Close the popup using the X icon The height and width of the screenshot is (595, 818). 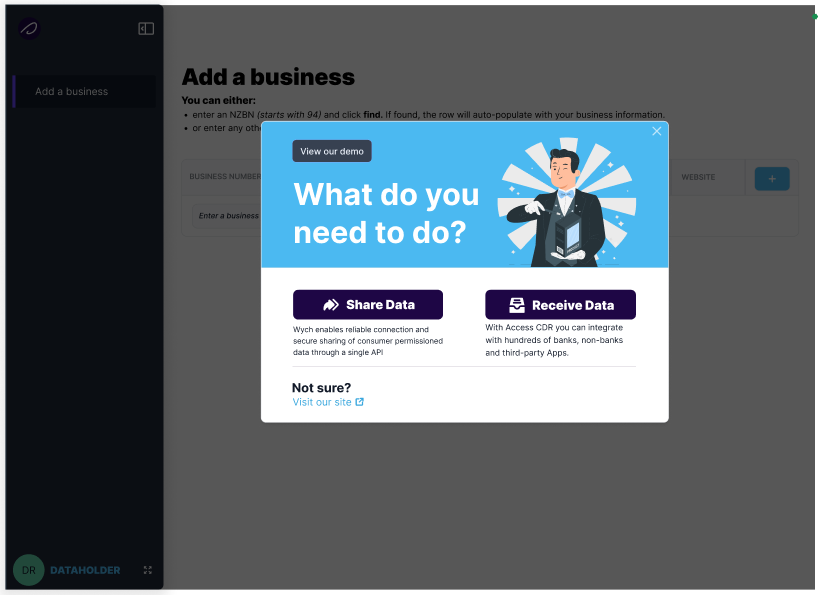click(657, 131)
